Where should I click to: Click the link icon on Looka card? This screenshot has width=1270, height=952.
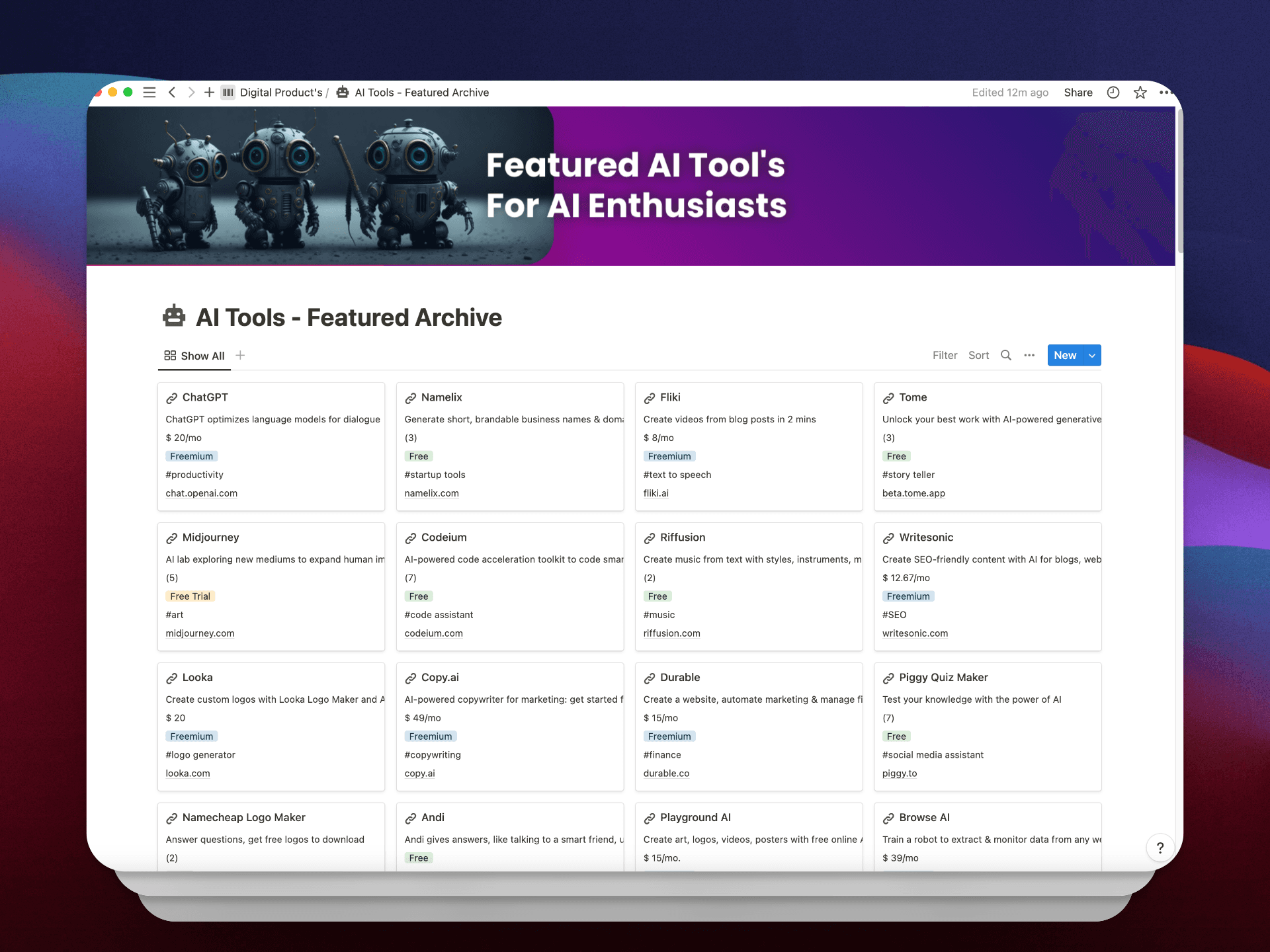click(171, 678)
